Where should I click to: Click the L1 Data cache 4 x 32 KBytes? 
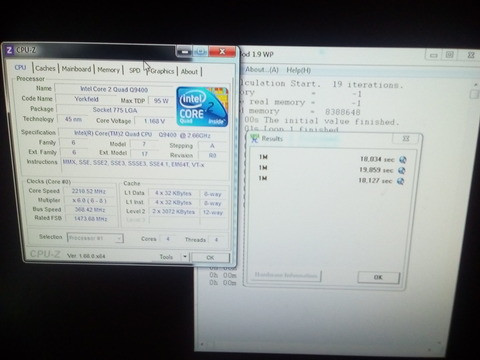click(x=173, y=193)
